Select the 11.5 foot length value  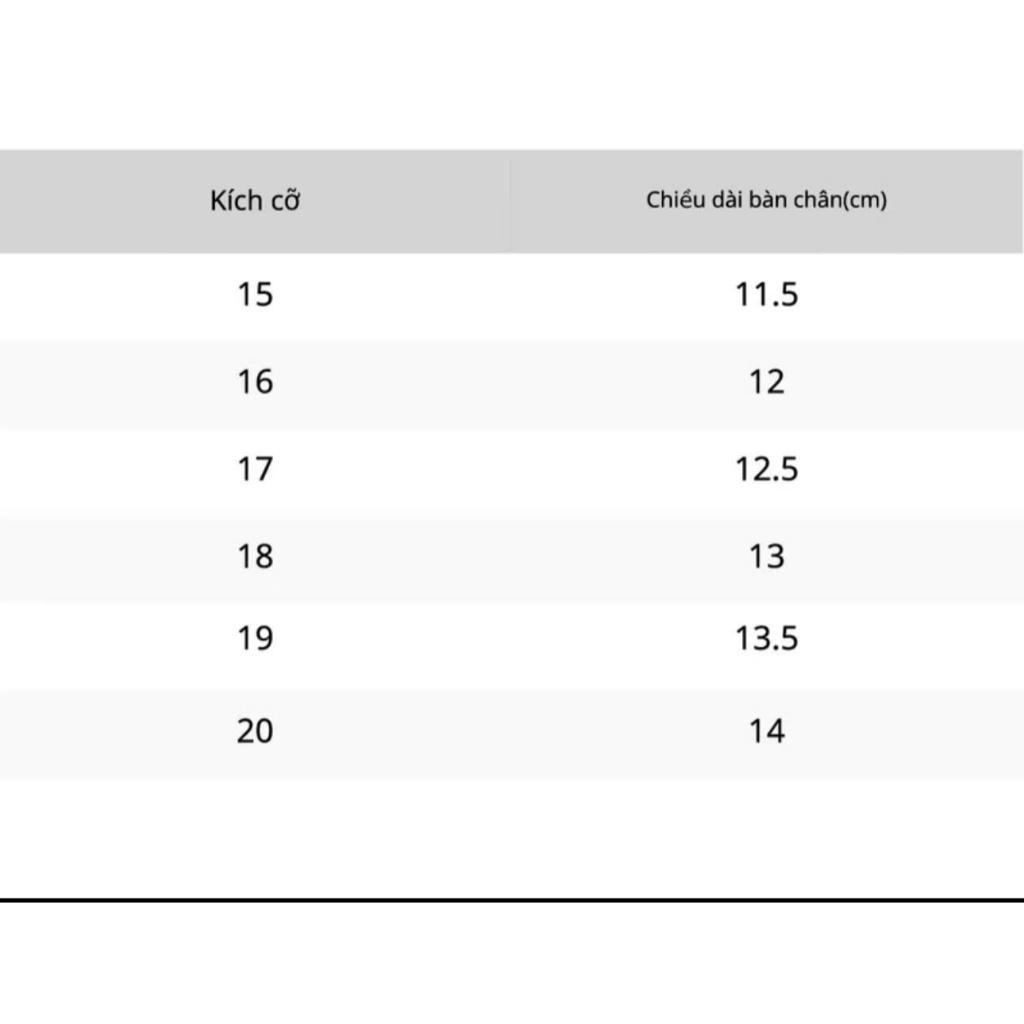click(766, 294)
